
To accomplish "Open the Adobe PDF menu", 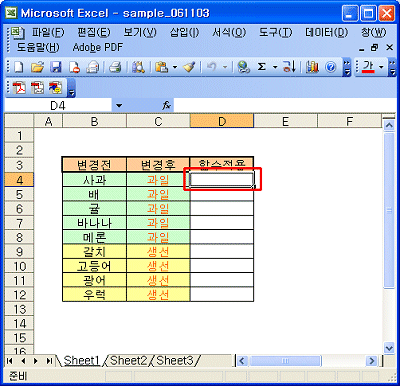I will pos(98,47).
